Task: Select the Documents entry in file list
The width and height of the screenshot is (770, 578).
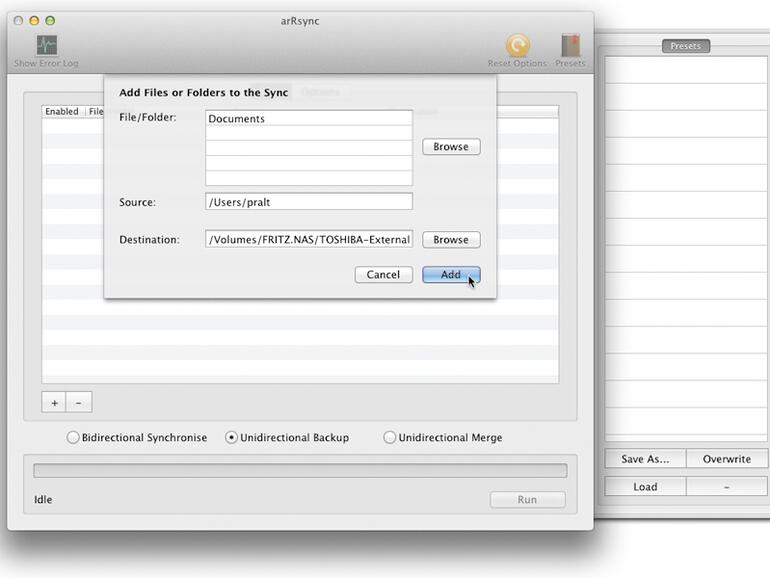Action: point(308,118)
